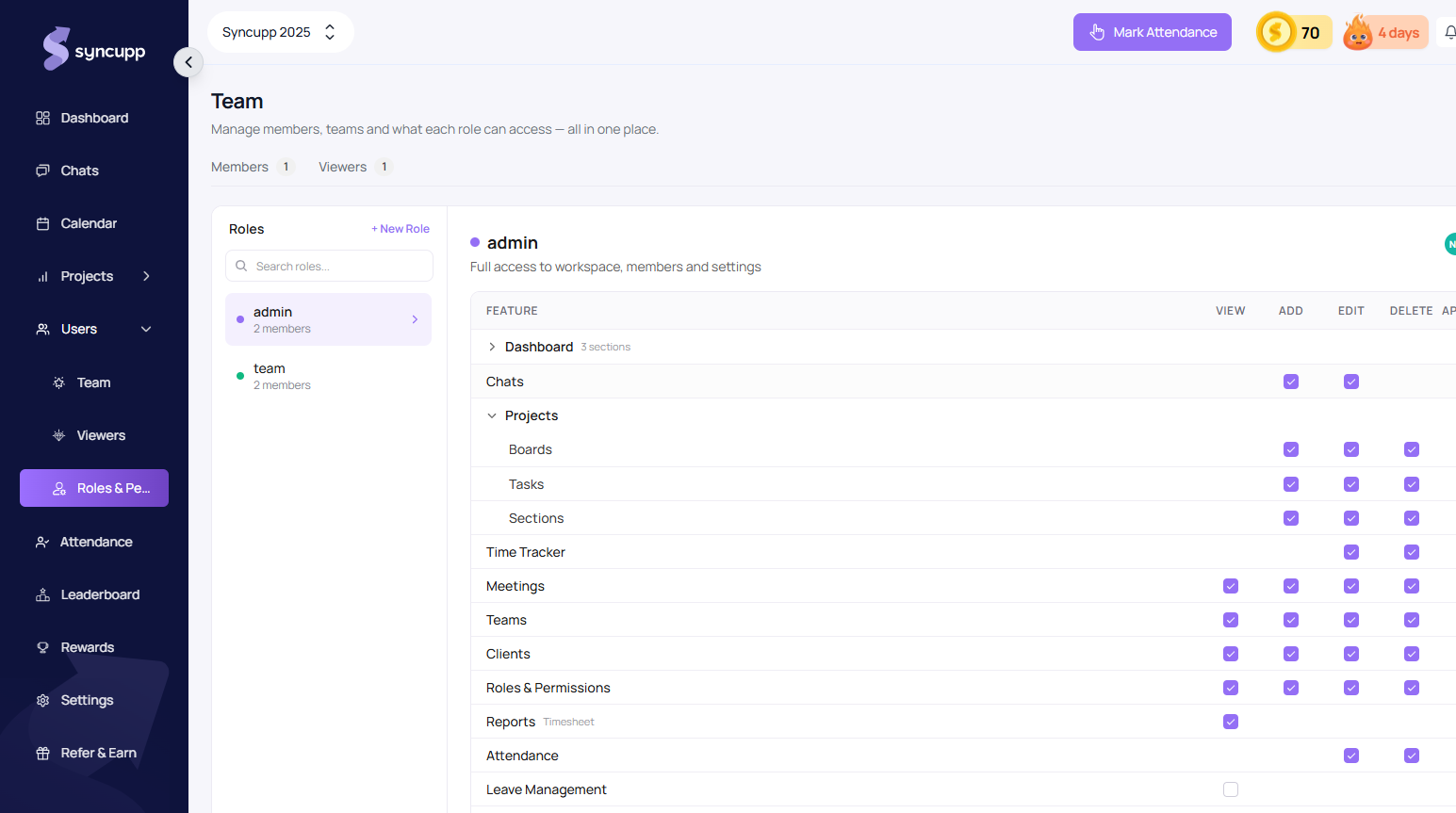The width and height of the screenshot is (1456, 813).
Task: Create a role via + New Role
Action: tap(401, 229)
